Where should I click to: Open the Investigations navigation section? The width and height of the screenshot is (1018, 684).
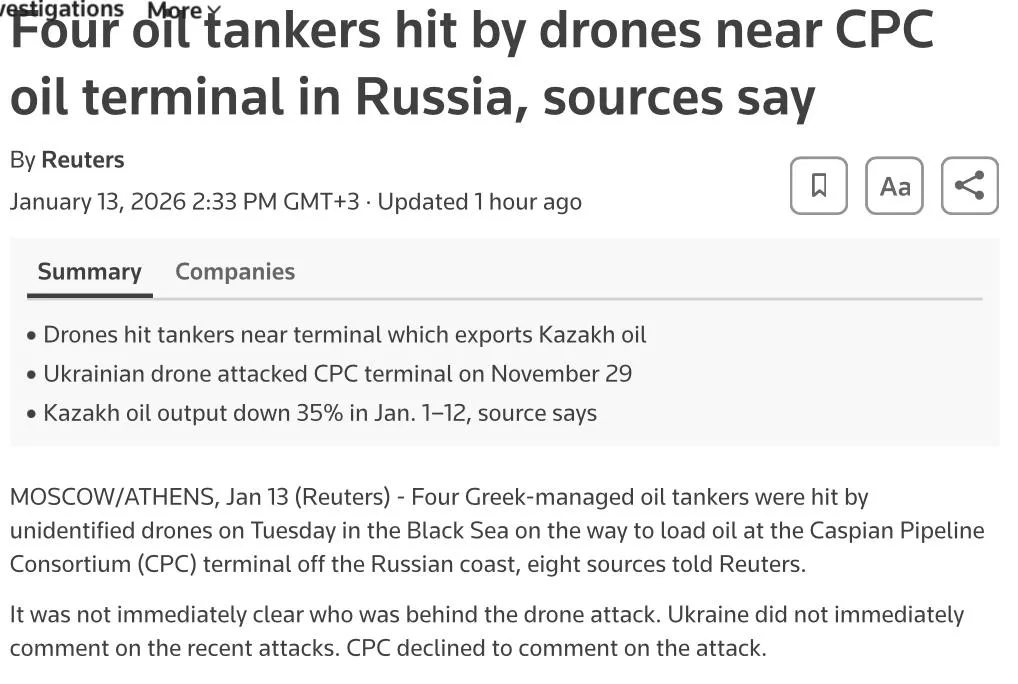point(62,9)
